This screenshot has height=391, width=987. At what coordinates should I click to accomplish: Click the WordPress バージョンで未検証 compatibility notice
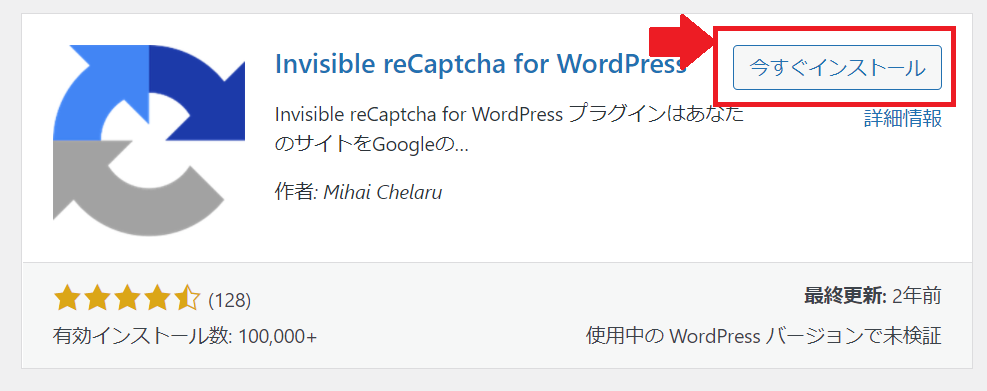[x=764, y=336]
